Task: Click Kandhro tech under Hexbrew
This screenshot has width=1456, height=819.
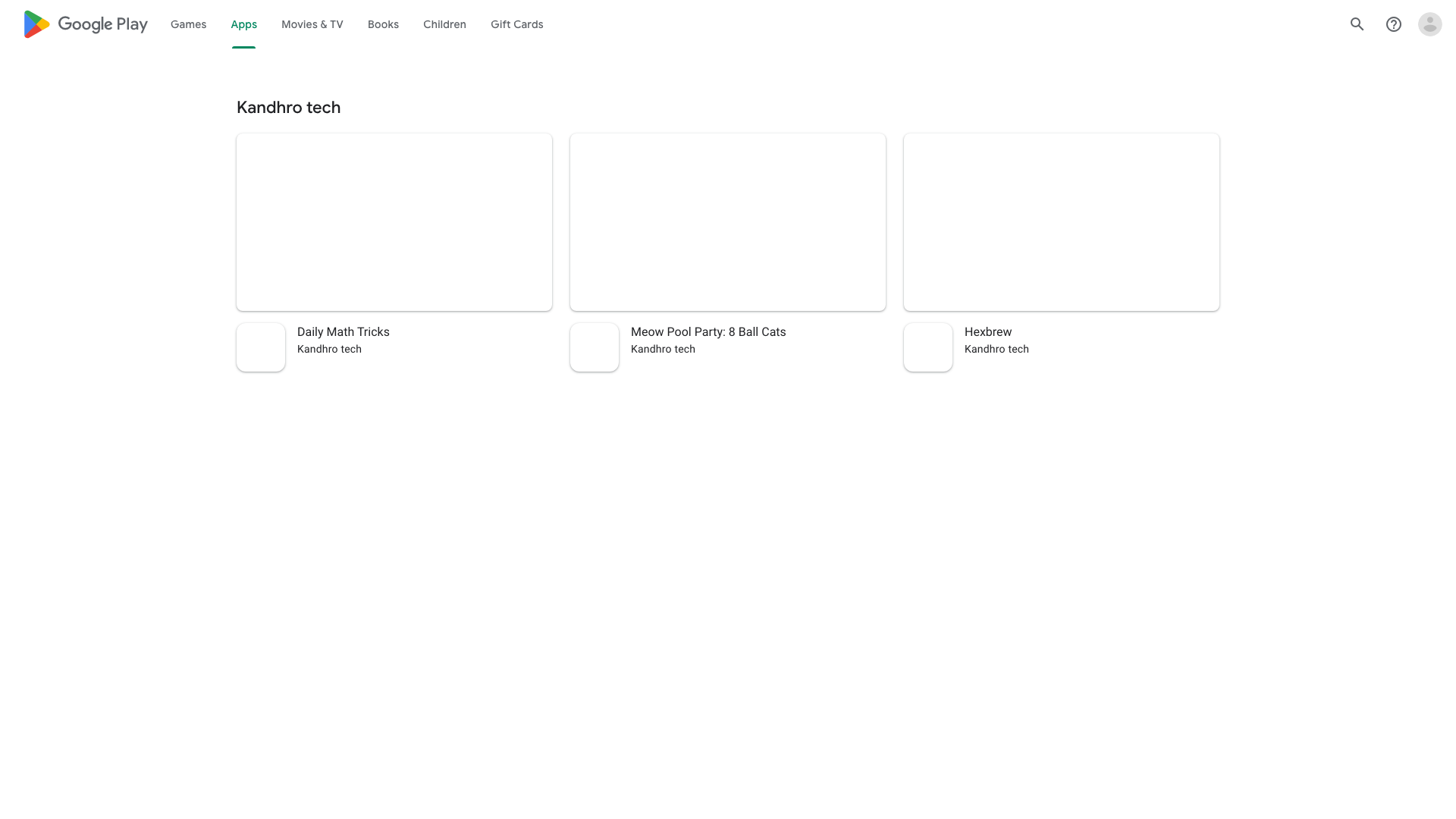Action: click(x=996, y=350)
